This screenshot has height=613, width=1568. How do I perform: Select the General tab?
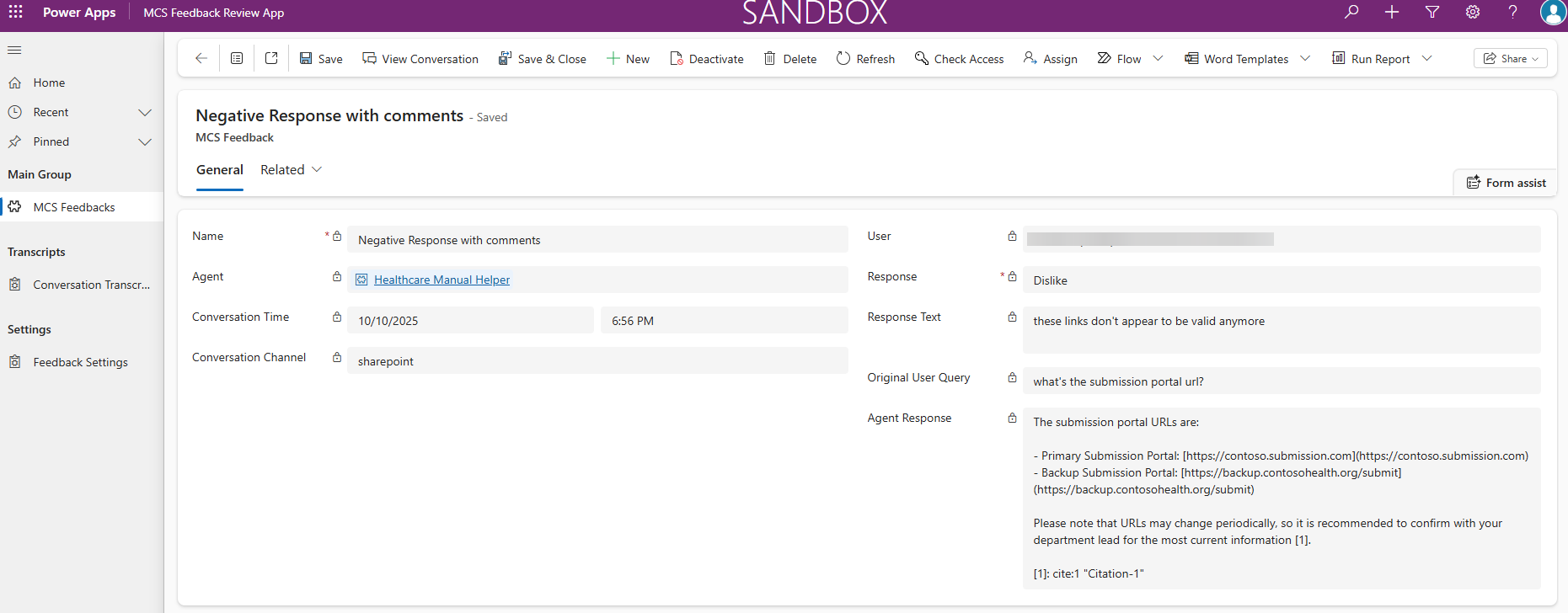pos(220,170)
